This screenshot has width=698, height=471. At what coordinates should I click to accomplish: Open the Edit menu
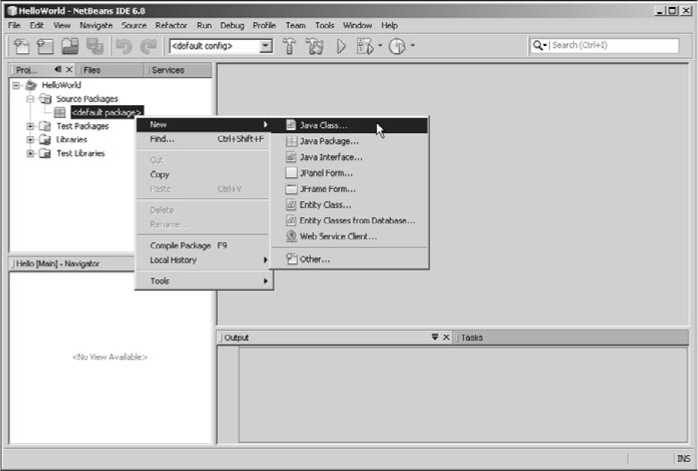click(x=37, y=25)
